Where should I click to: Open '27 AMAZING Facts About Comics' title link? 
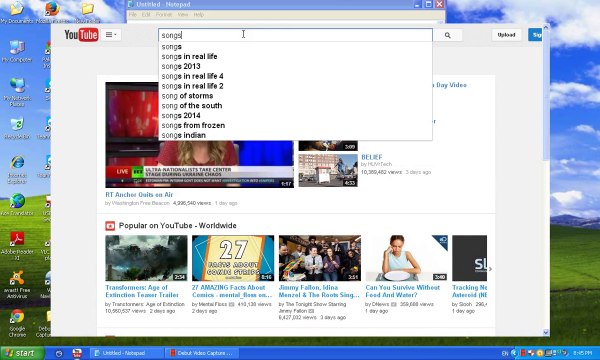232,291
